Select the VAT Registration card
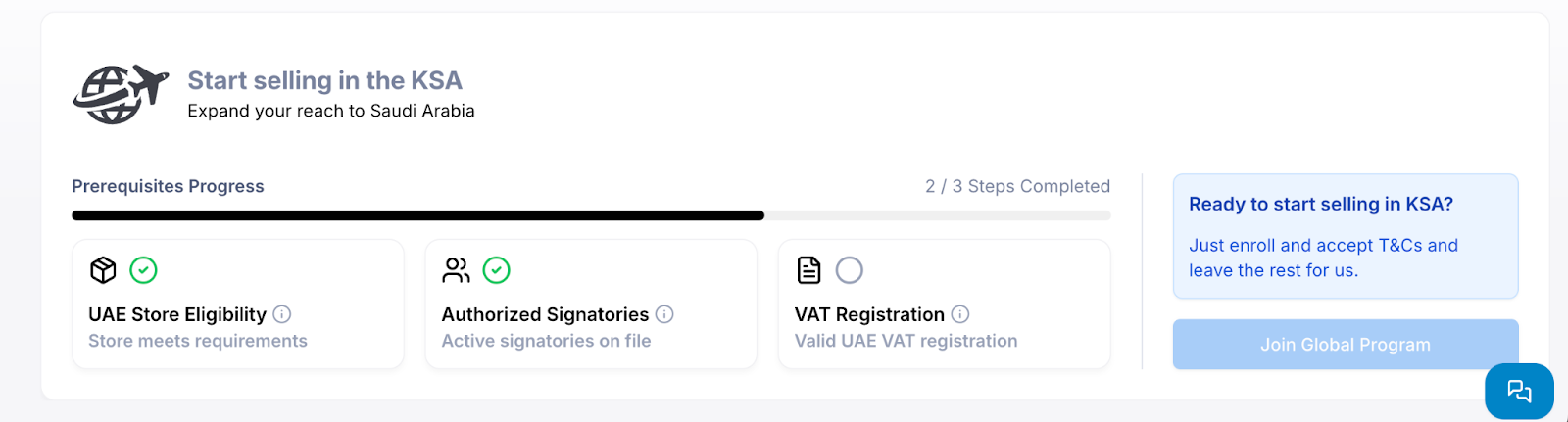 (x=944, y=305)
